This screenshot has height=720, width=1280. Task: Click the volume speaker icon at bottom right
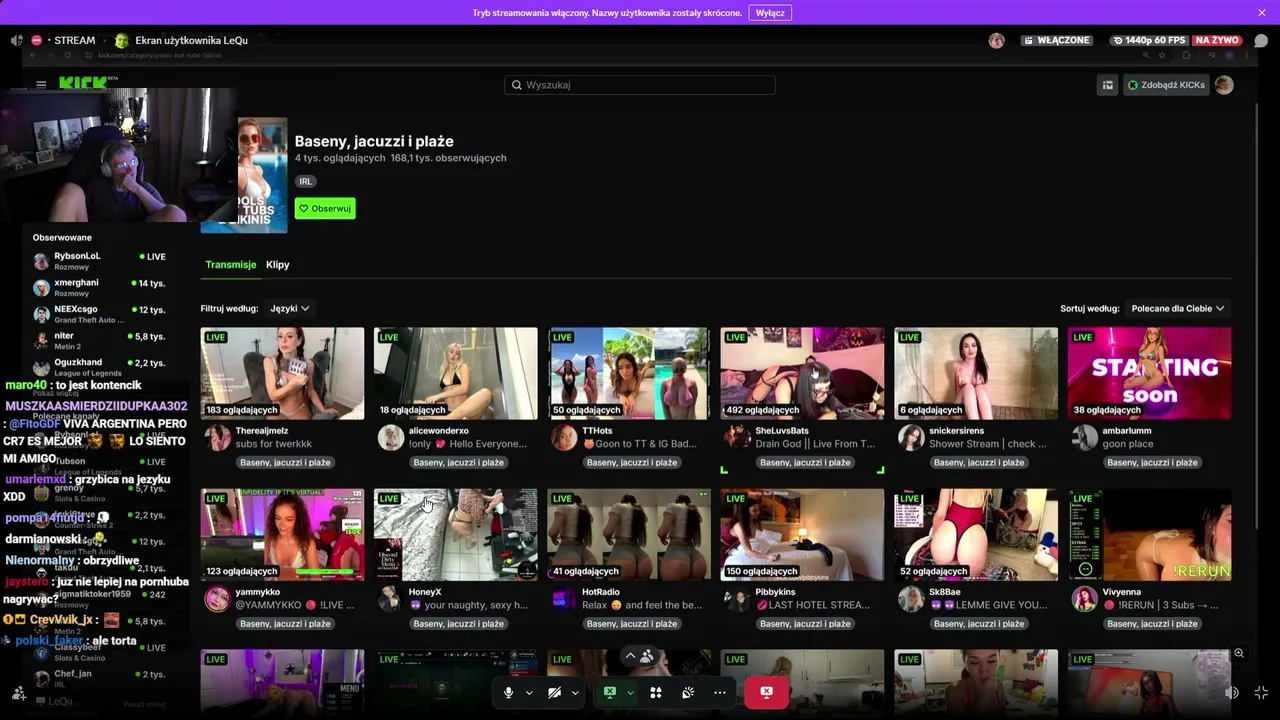(1232, 692)
